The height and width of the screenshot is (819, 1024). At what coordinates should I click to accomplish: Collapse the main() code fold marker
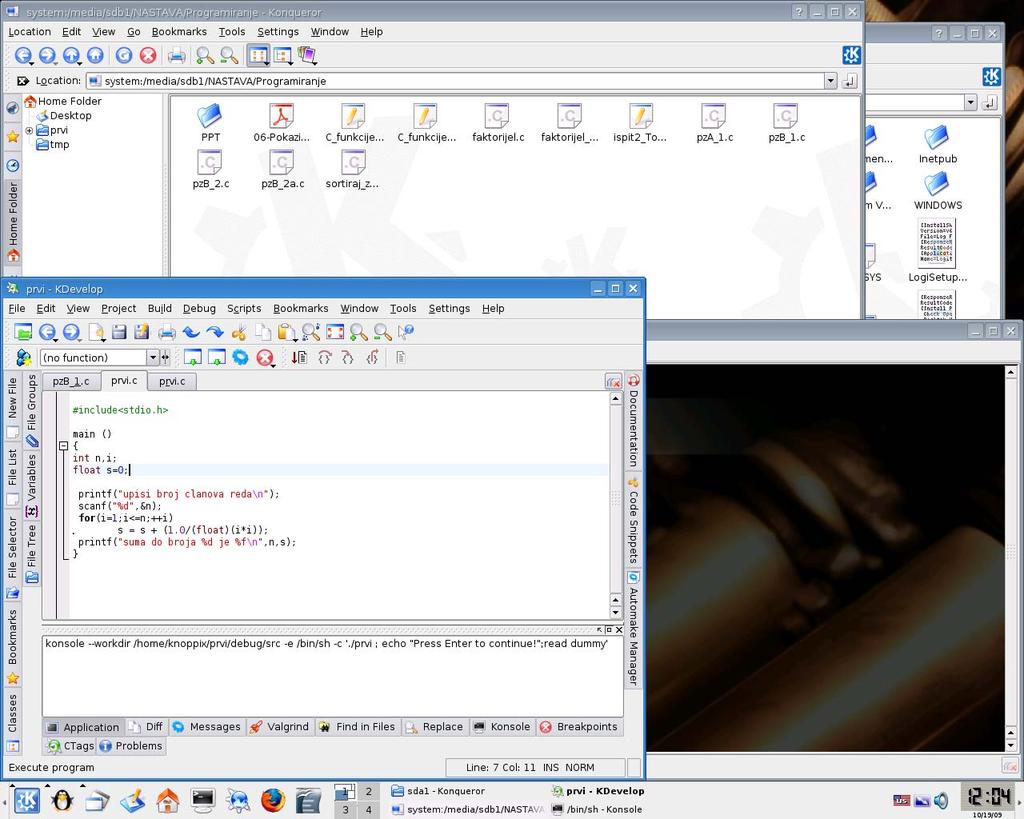[63, 446]
